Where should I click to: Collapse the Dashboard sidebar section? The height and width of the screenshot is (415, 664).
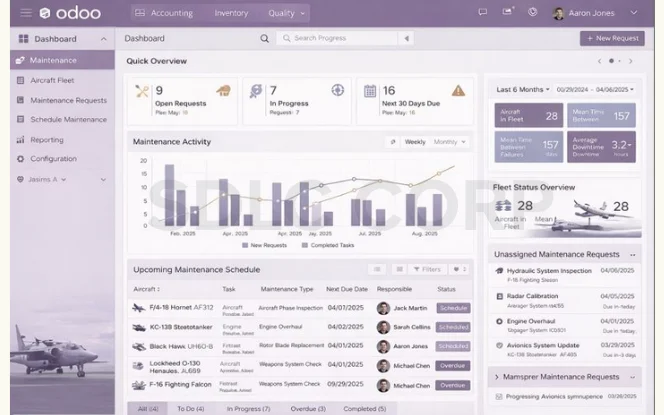(104, 39)
